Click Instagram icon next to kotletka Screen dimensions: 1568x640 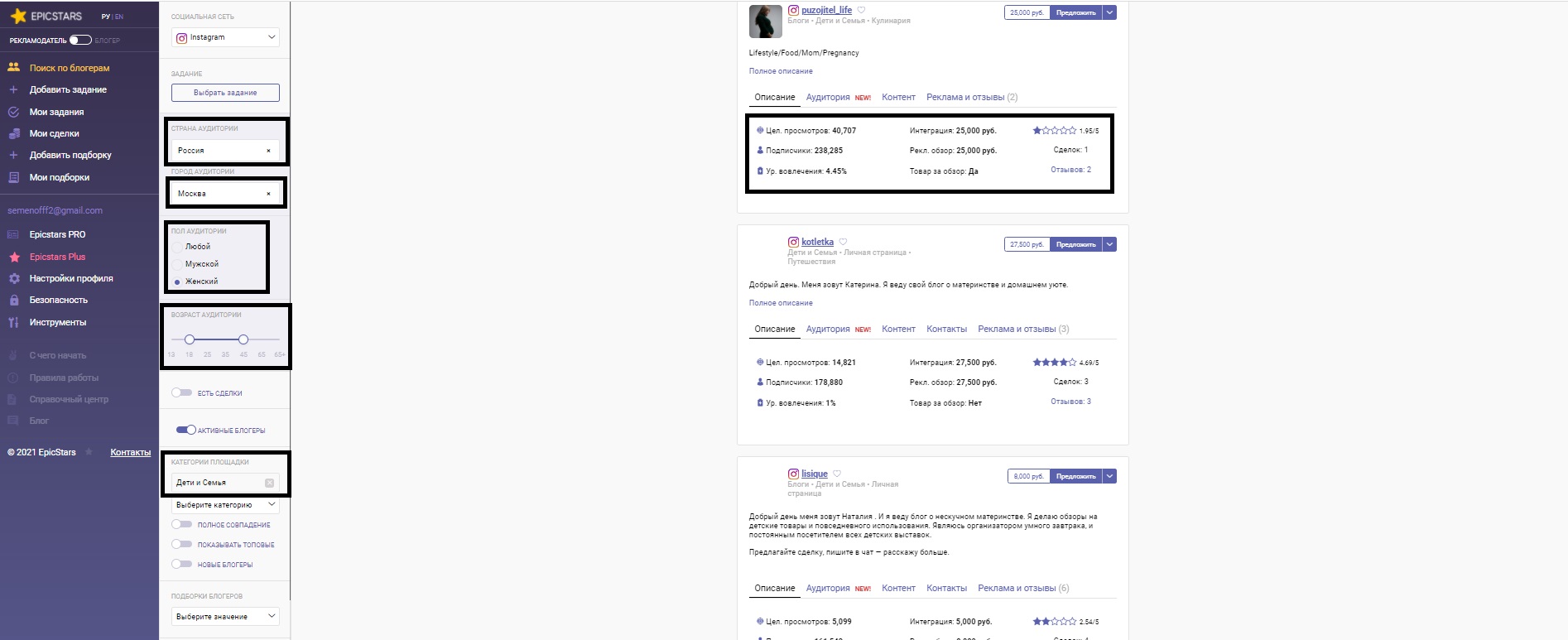click(x=793, y=242)
